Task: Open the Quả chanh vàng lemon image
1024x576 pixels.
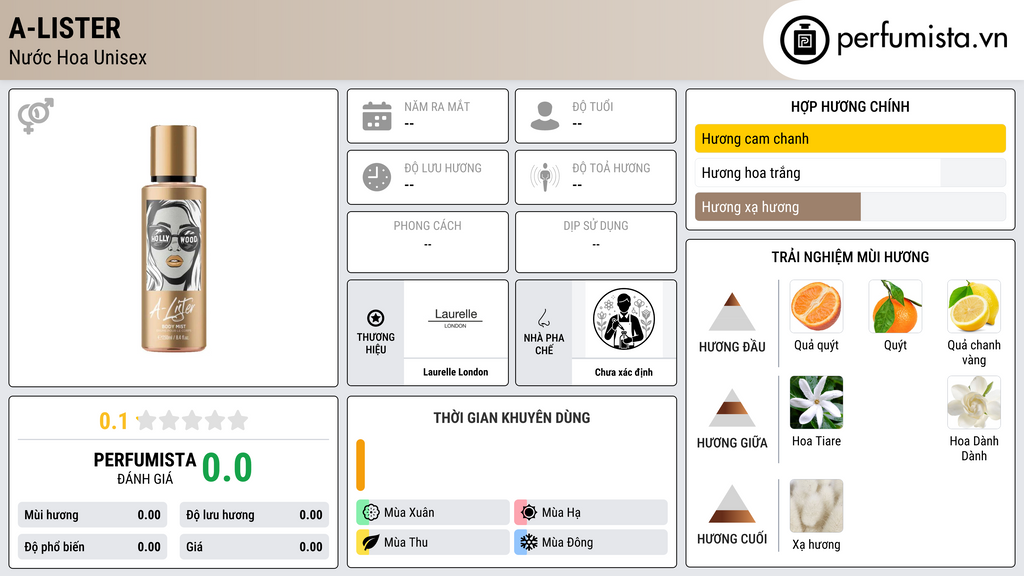Action: (x=974, y=306)
